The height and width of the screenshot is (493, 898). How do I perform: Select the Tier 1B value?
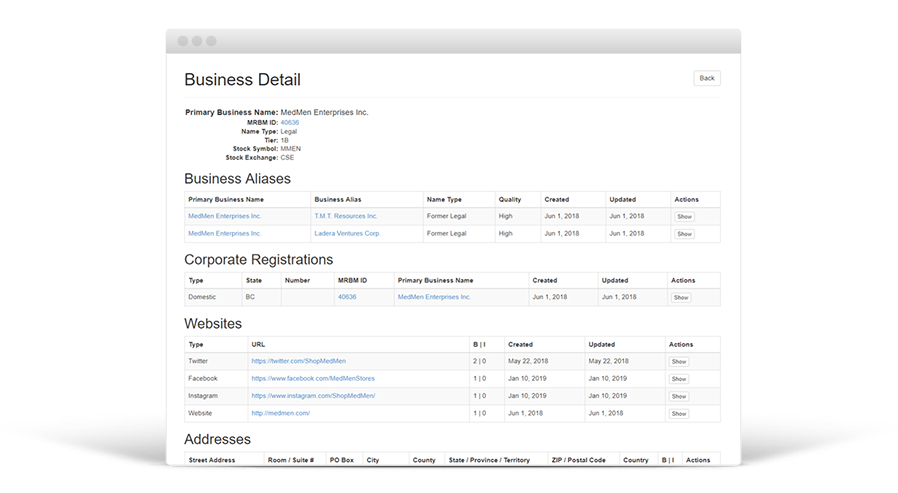285,140
